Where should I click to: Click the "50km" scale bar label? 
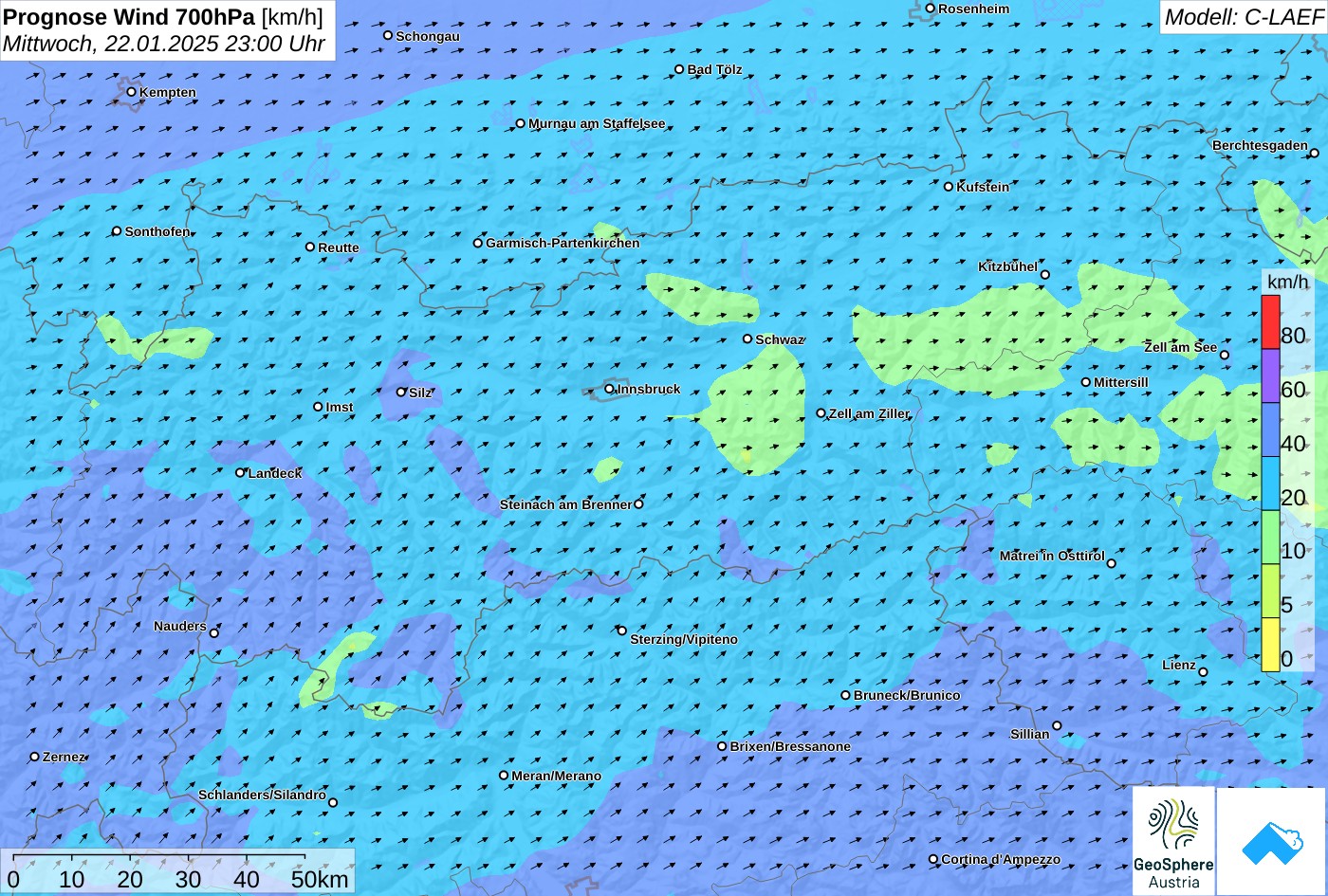pos(320,879)
